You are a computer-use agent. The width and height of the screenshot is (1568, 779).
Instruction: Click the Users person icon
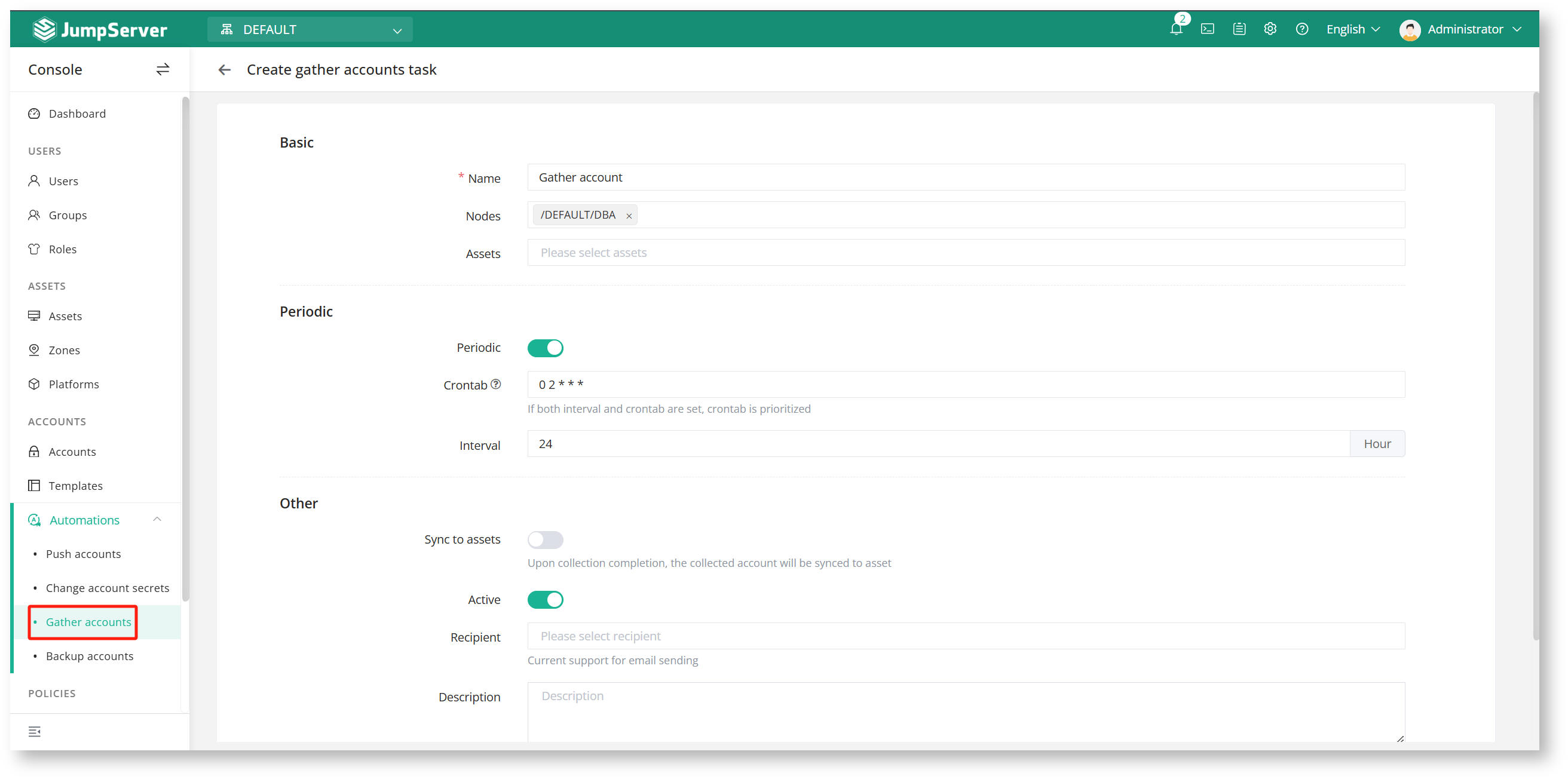coord(34,181)
